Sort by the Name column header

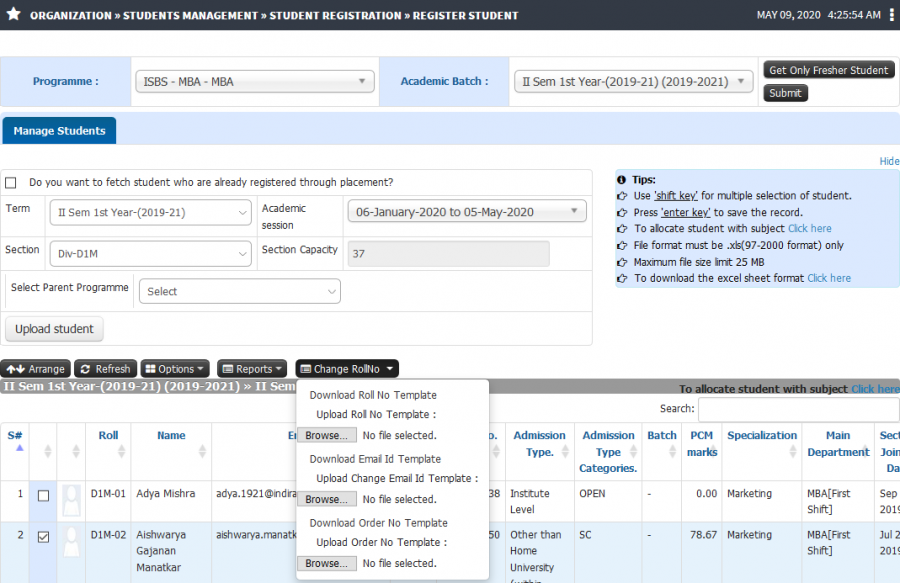tap(171, 436)
